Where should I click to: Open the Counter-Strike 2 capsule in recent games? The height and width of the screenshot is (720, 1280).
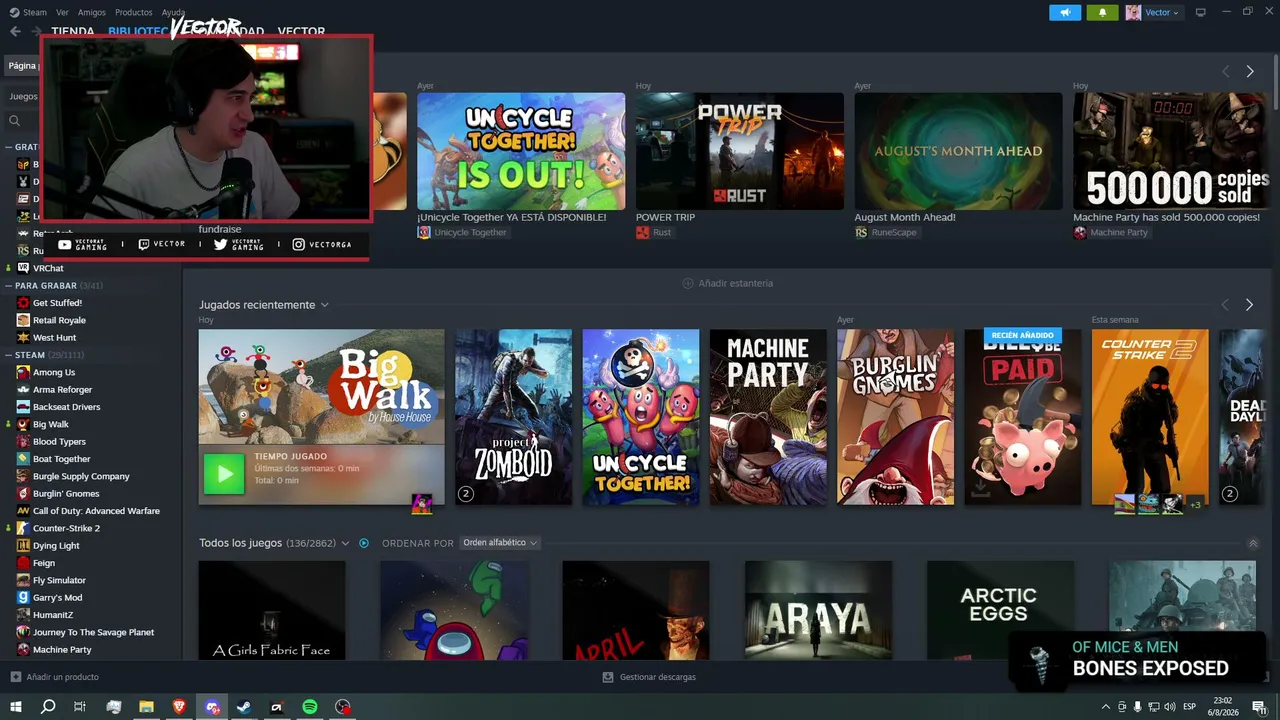tap(1150, 417)
